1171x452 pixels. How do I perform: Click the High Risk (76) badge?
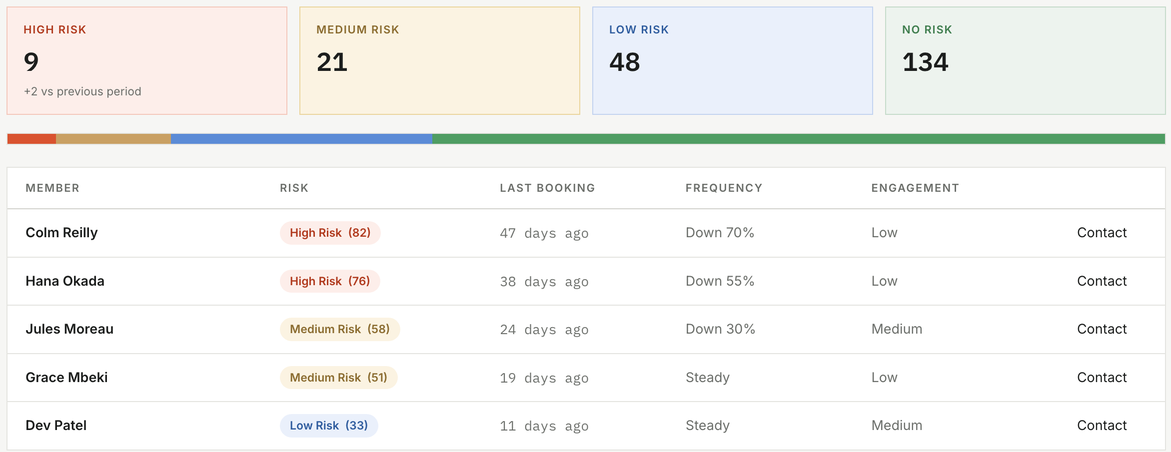point(330,281)
